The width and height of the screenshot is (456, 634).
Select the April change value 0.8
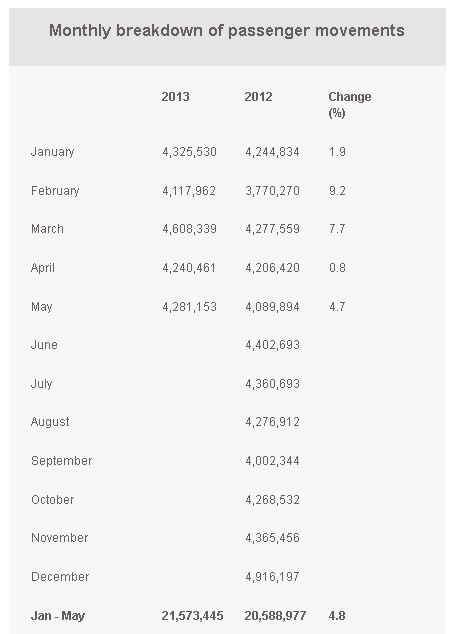click(x=337, y=268)
